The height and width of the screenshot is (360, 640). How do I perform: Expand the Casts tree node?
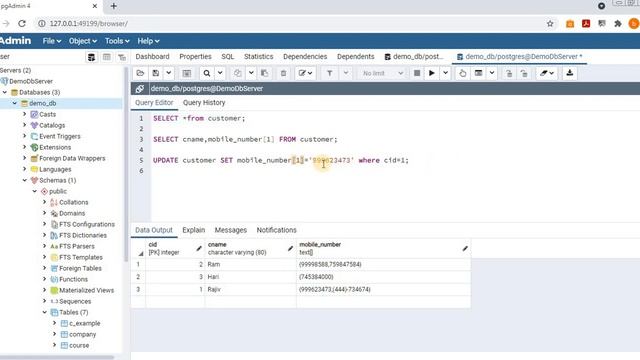(24, 114)
